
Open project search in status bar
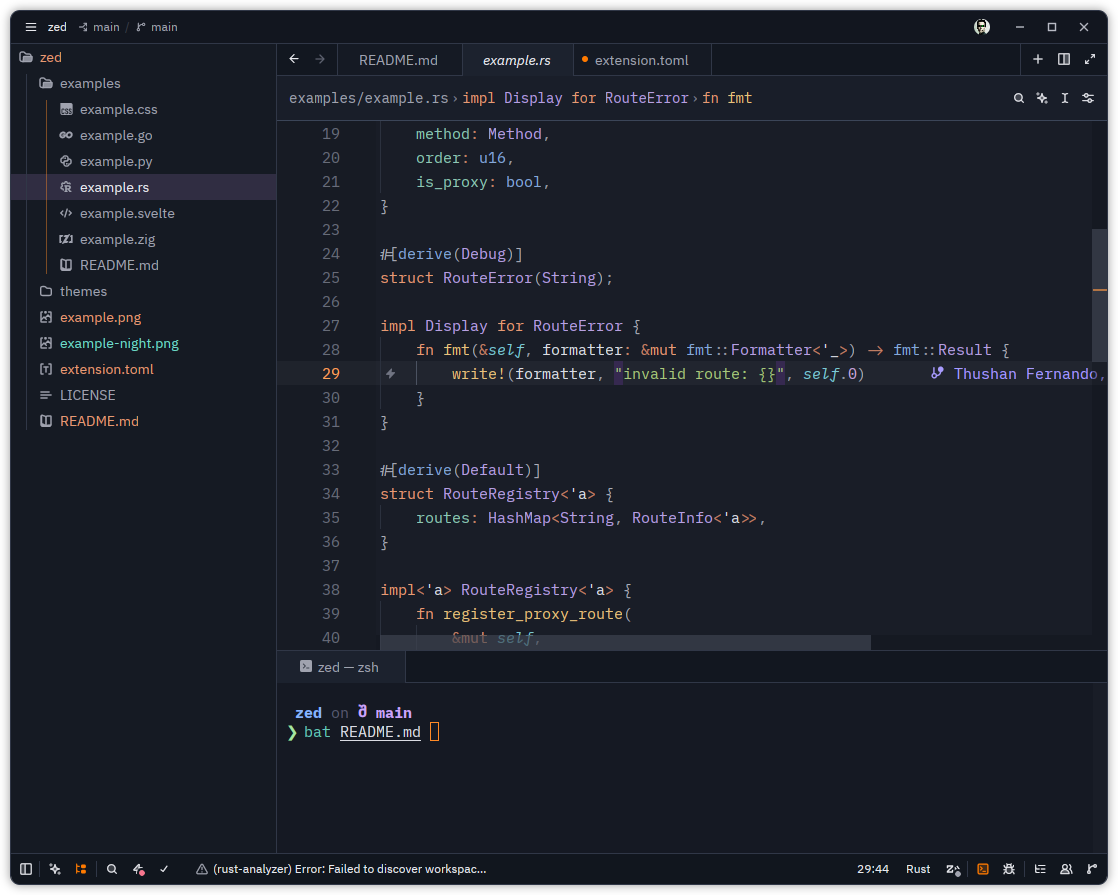point(112,869)
